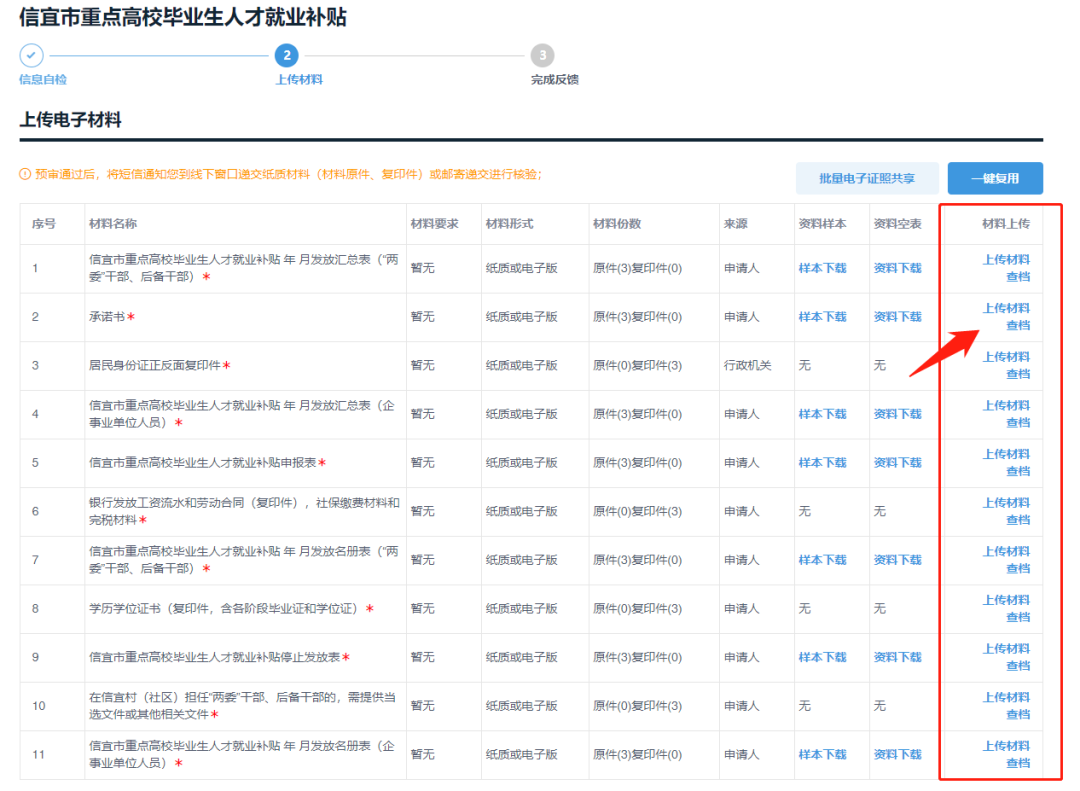The width and height of the screenshot is (1080, 791).
Task: Upload material for row 4
Action: pyautogui.click(x=1006, y=406)
